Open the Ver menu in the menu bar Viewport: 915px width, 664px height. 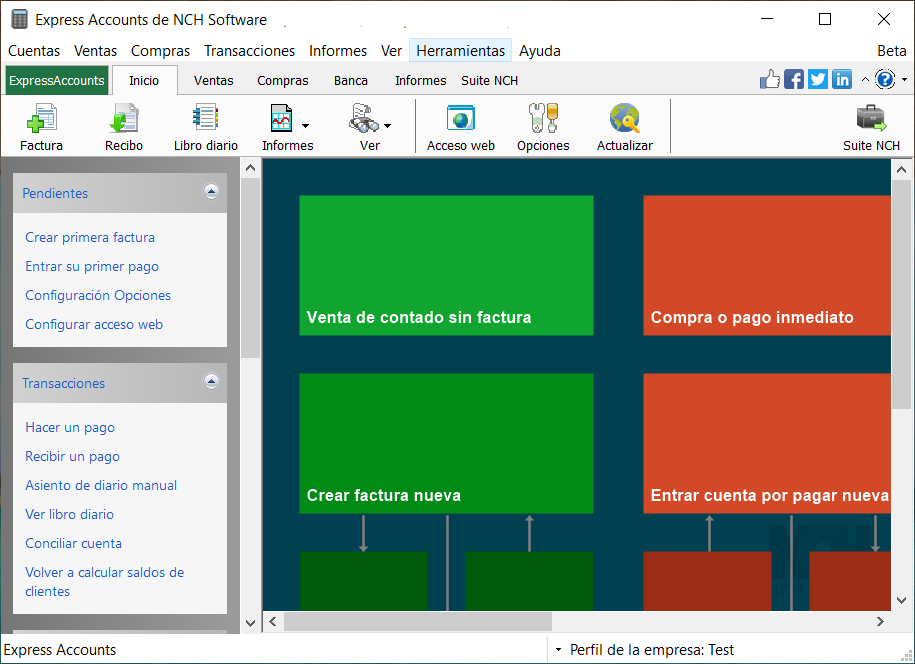(391, 51)
